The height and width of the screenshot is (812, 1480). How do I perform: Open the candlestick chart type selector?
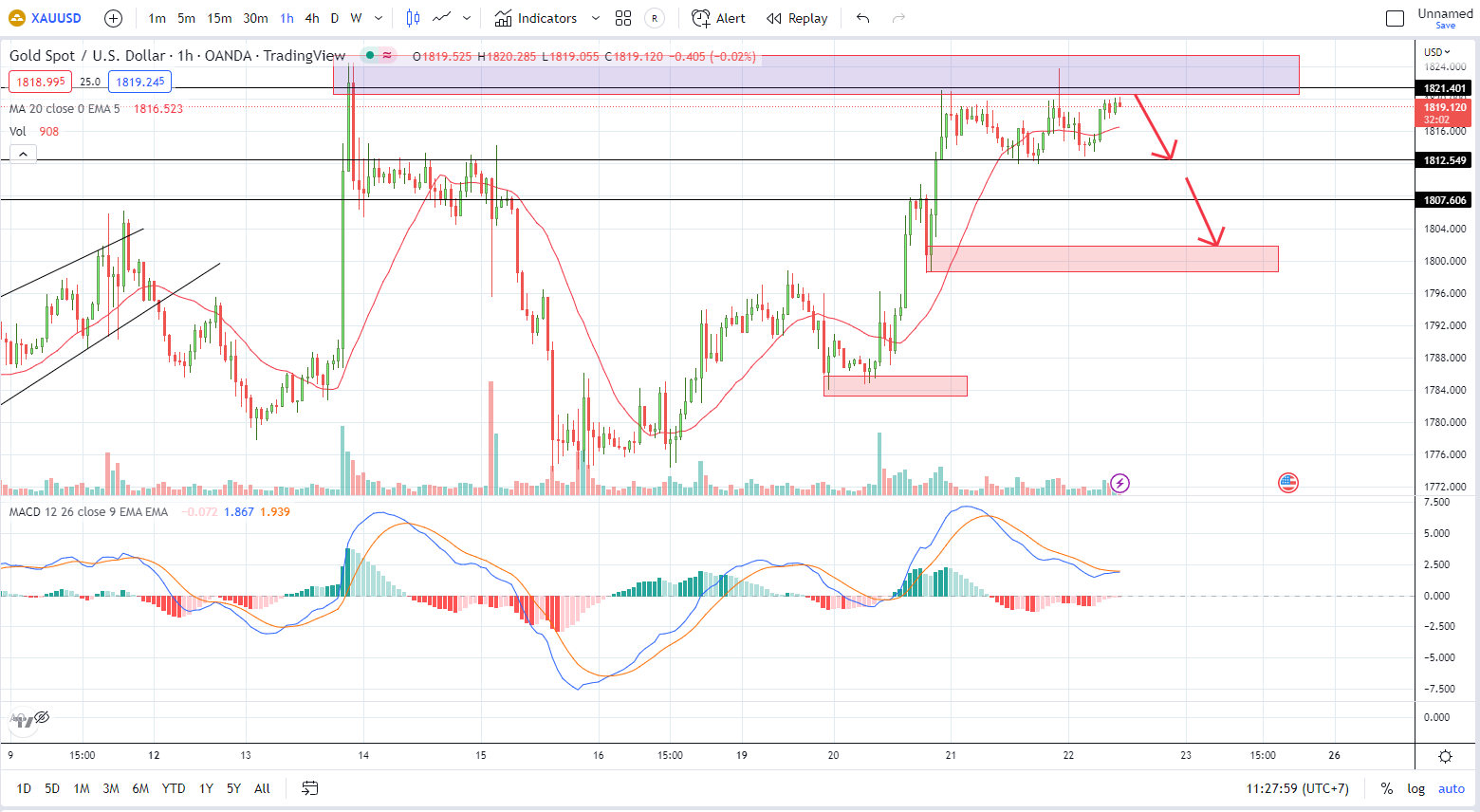tap(413, 18)
